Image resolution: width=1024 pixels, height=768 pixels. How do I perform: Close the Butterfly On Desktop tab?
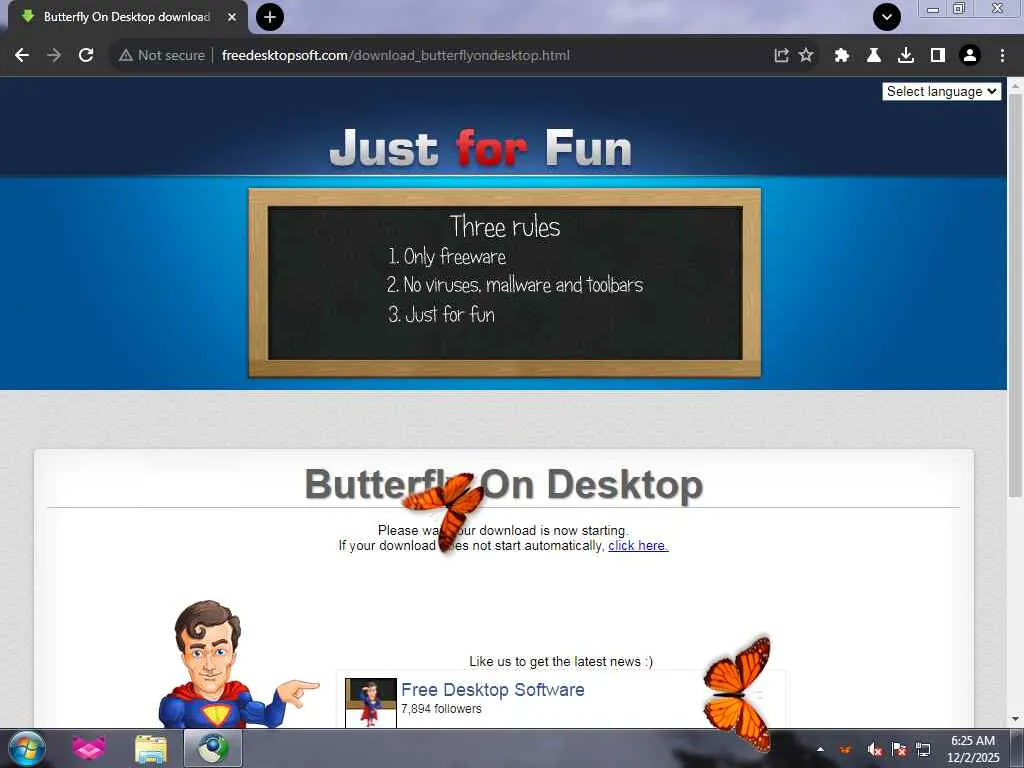232,17
